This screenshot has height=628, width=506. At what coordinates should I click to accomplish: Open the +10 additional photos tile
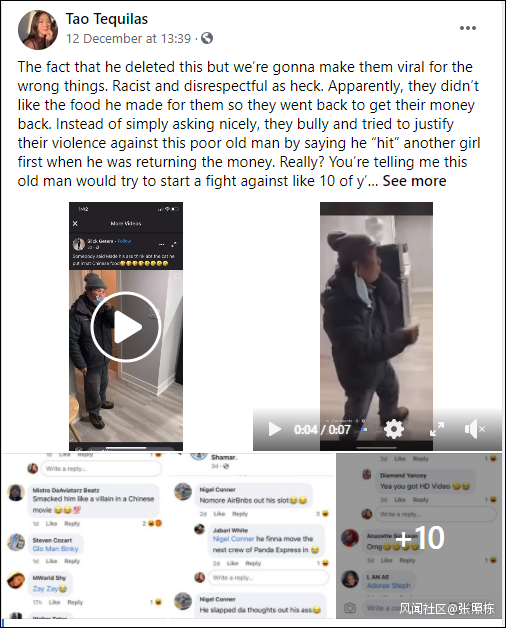click(419, 536)
